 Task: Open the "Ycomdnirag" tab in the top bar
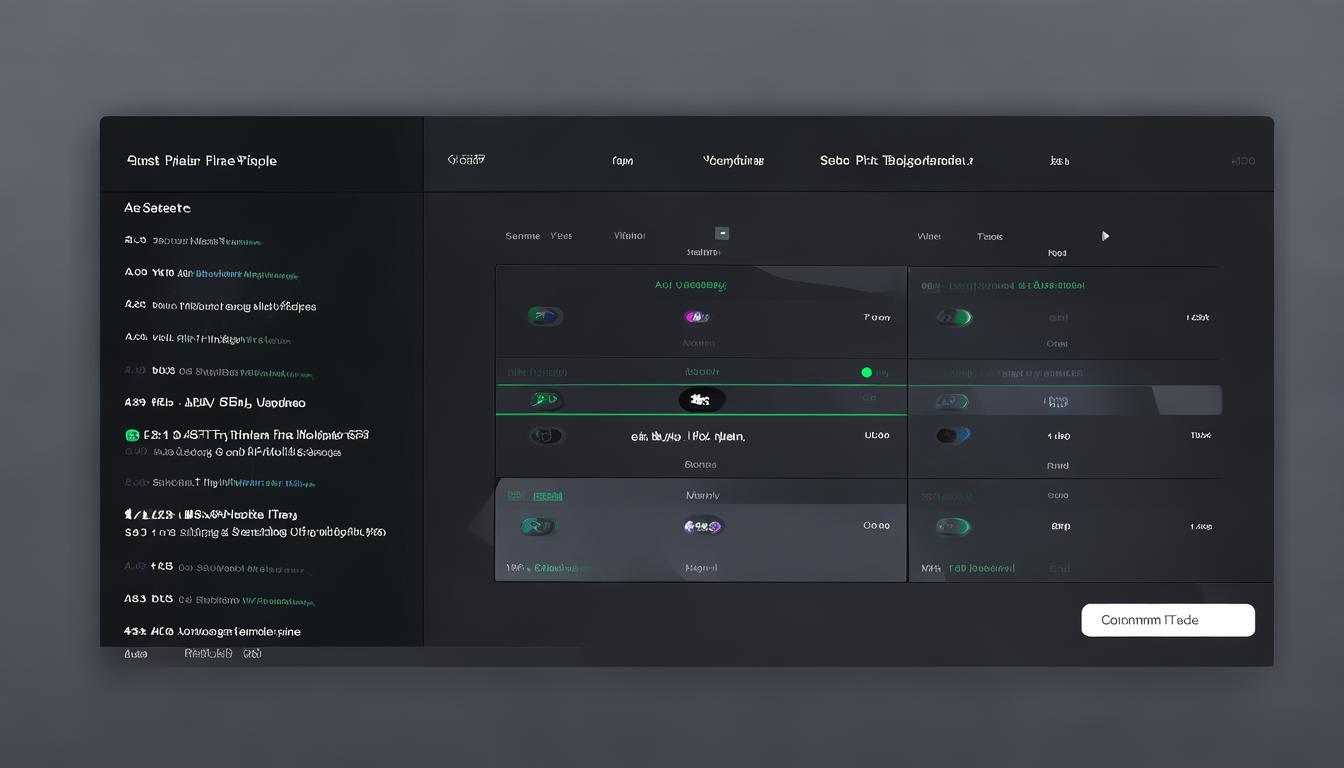coord(733,160)
